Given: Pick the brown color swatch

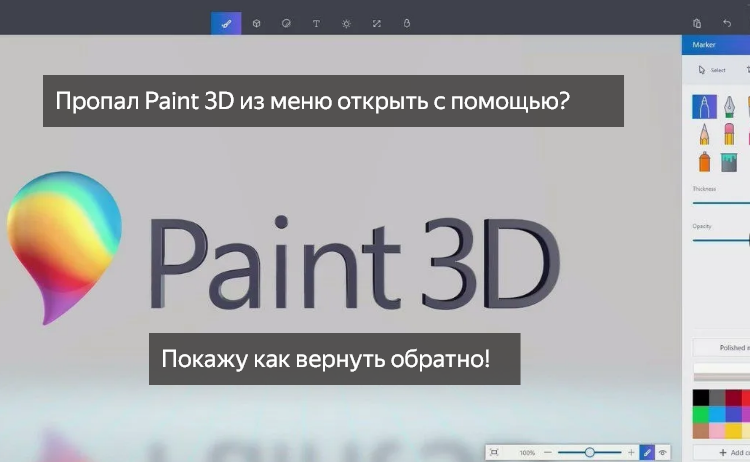Looking at the screenshot, I should click(701, 430).
